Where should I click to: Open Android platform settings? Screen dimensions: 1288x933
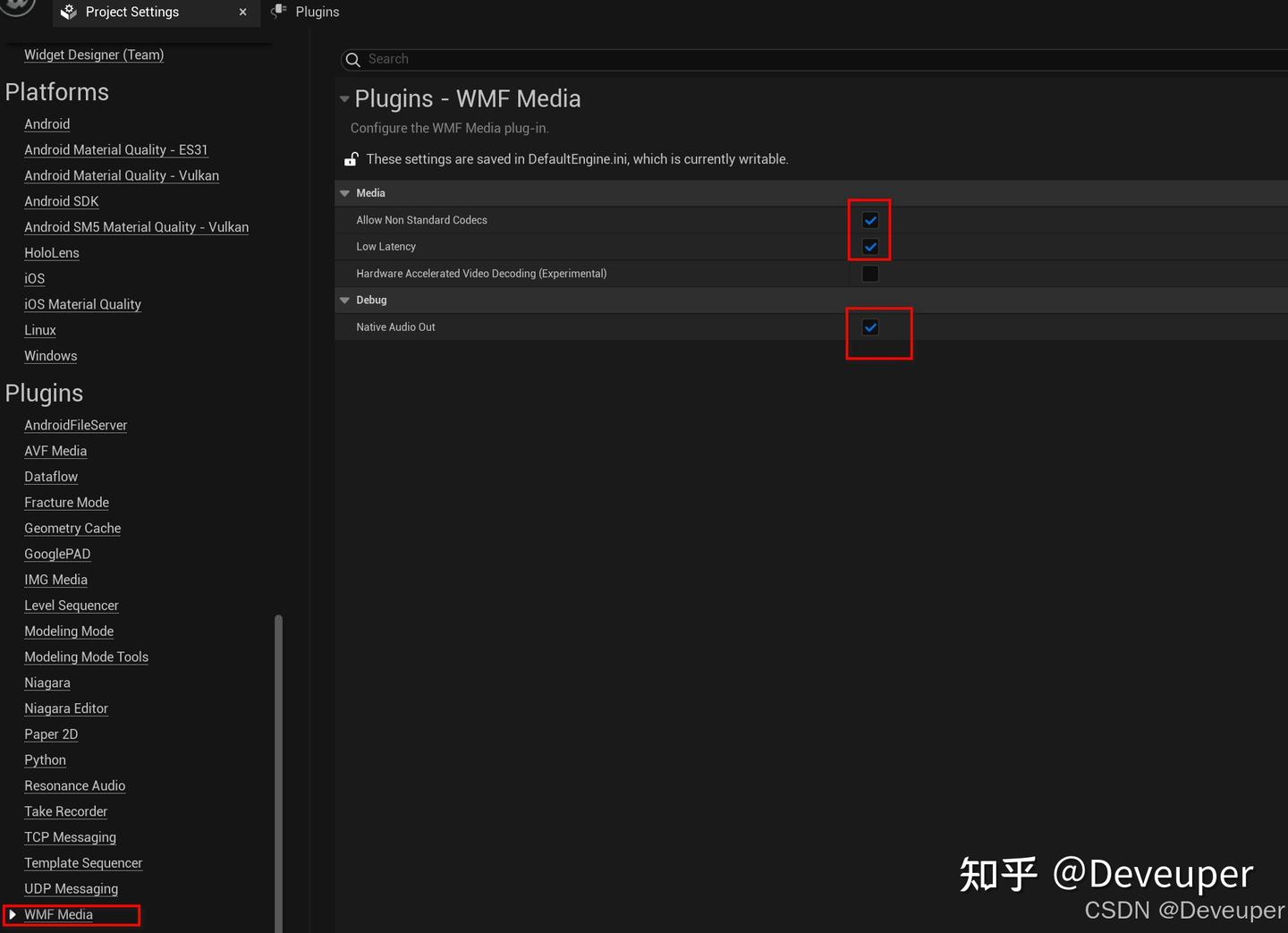coord(47,123)
